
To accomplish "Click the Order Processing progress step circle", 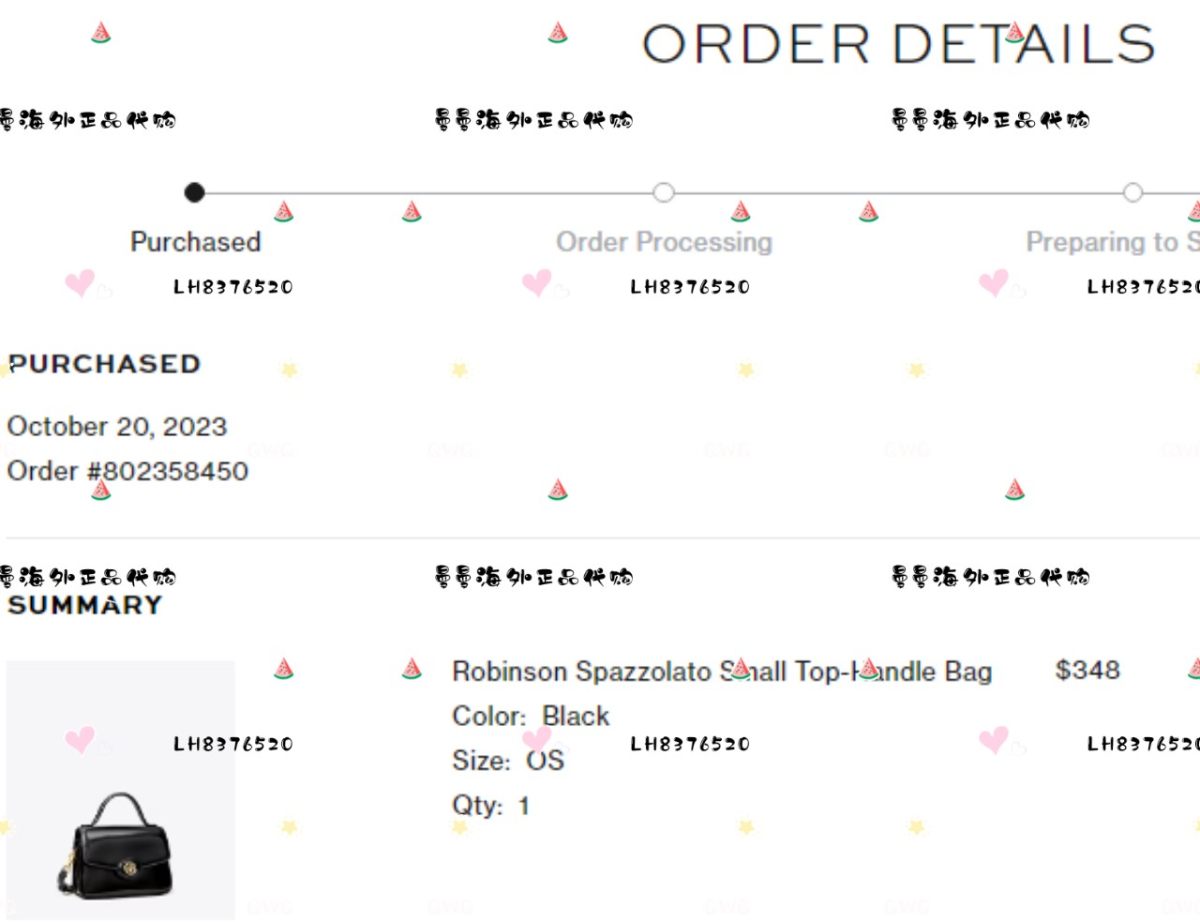I will [663, 192].
